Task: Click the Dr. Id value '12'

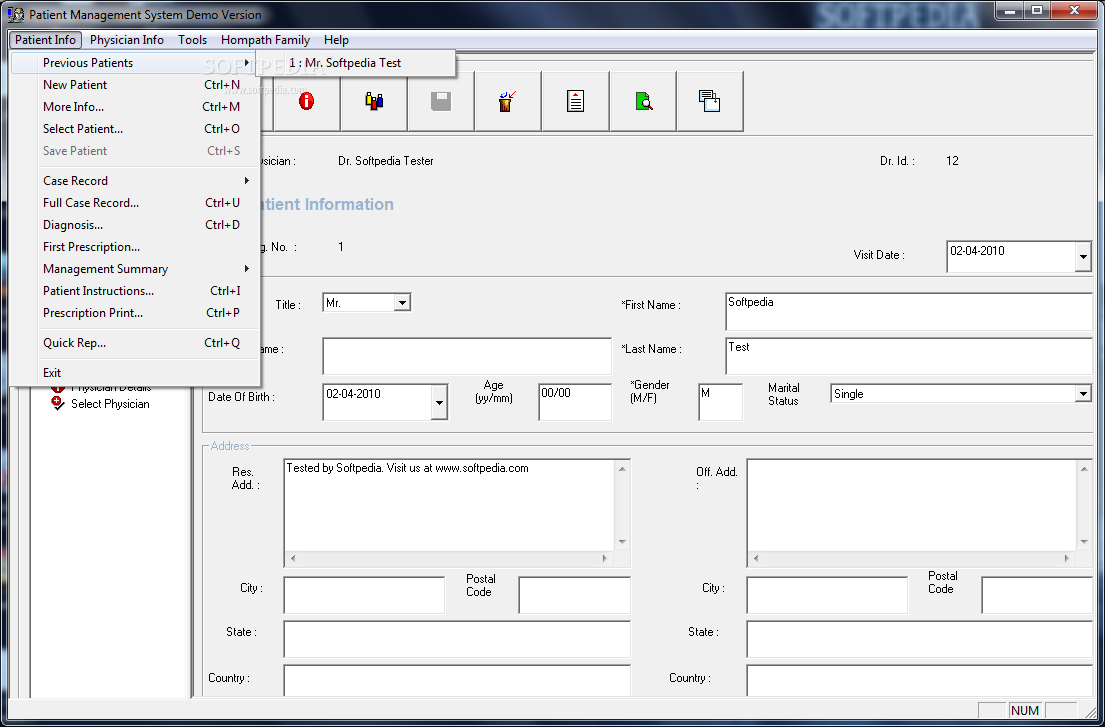Action: [952, 161]
